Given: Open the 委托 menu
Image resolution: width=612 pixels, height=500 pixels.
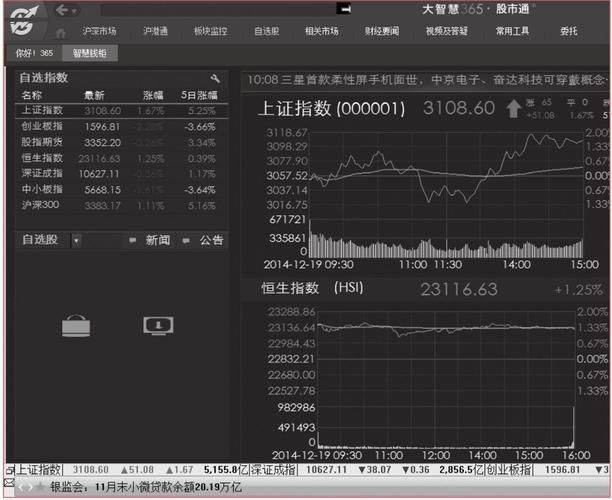Looking at the screenshot, I should 569,31.
